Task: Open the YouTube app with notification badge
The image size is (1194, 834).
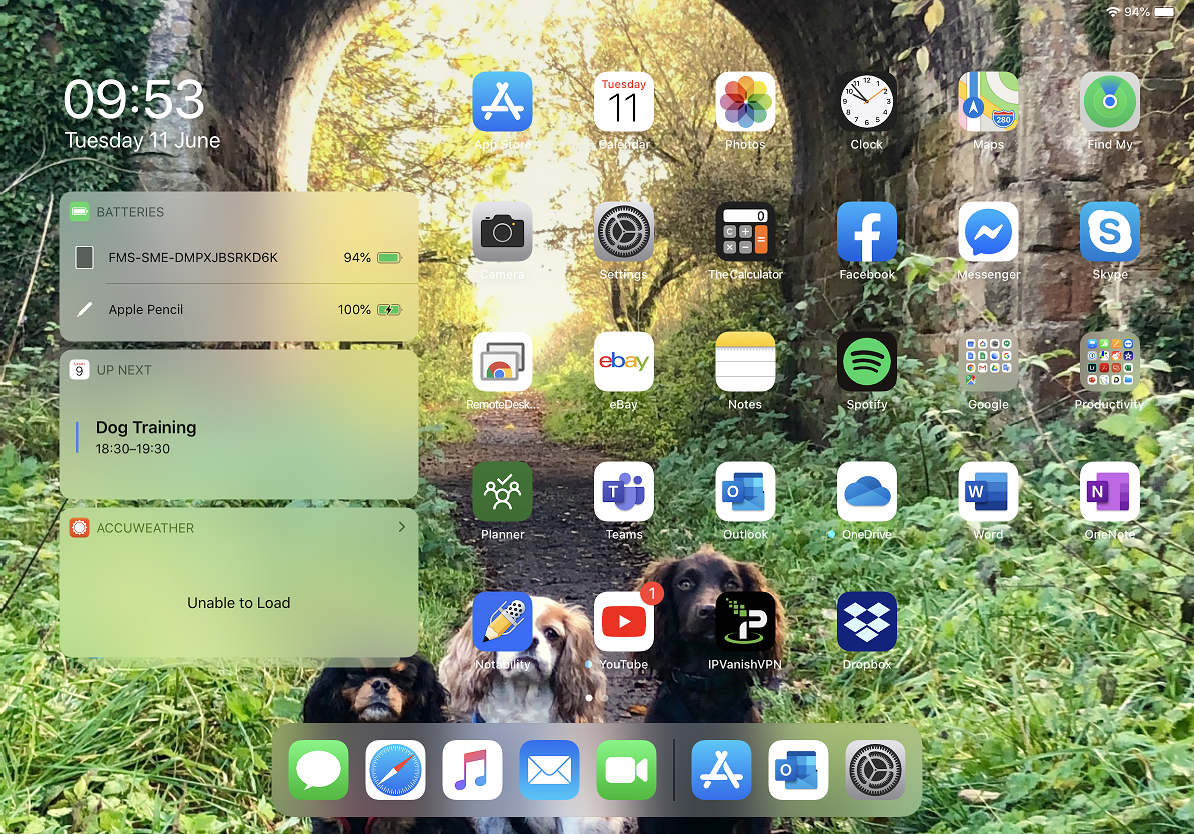Action: (624, 622)
